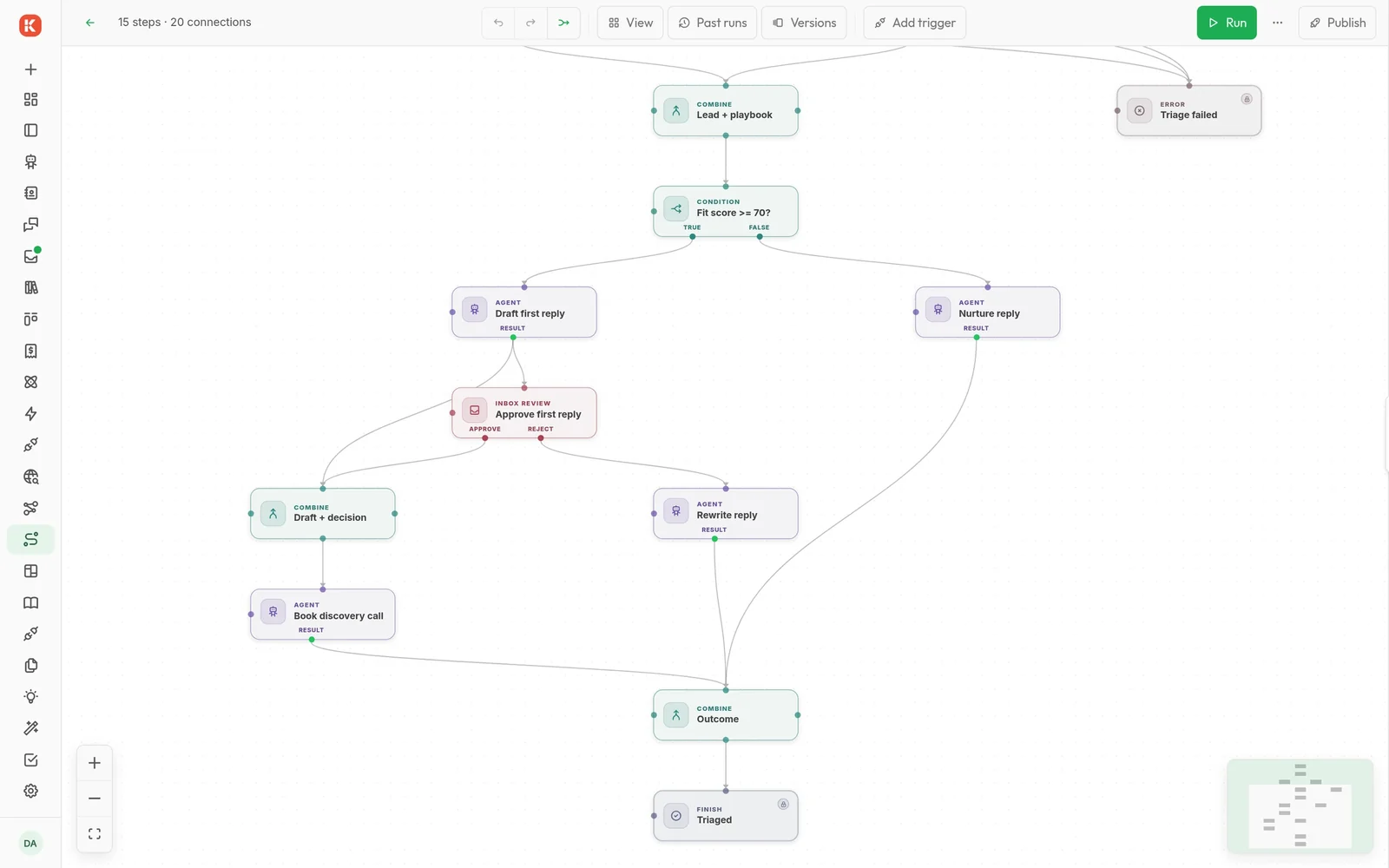Open the inbox icon with green dot
The height and width of the screenshot is (868, 1389).
pyautogui.click(x=30, y=256)
